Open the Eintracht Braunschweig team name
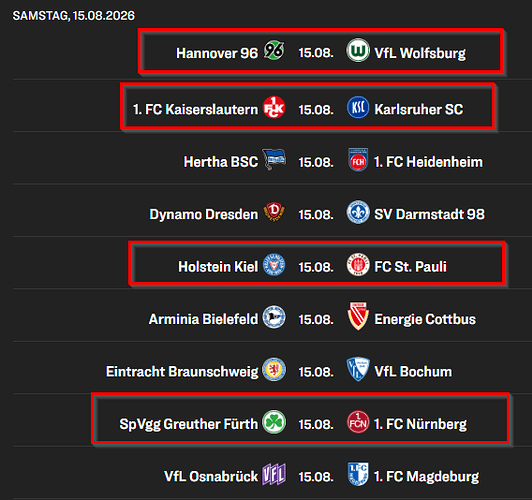This screenshot has height=500, width=532. click(x=182, y=371)
